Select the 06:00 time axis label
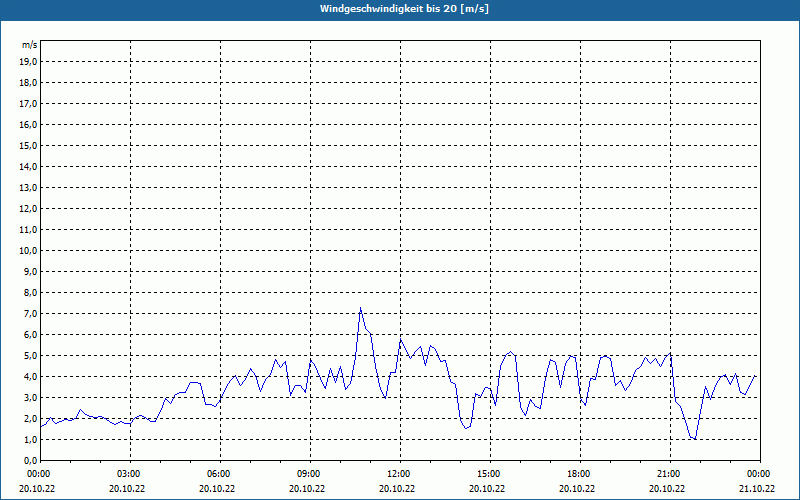The width and height of the screenshot is (800, 500). coord(218,473)
